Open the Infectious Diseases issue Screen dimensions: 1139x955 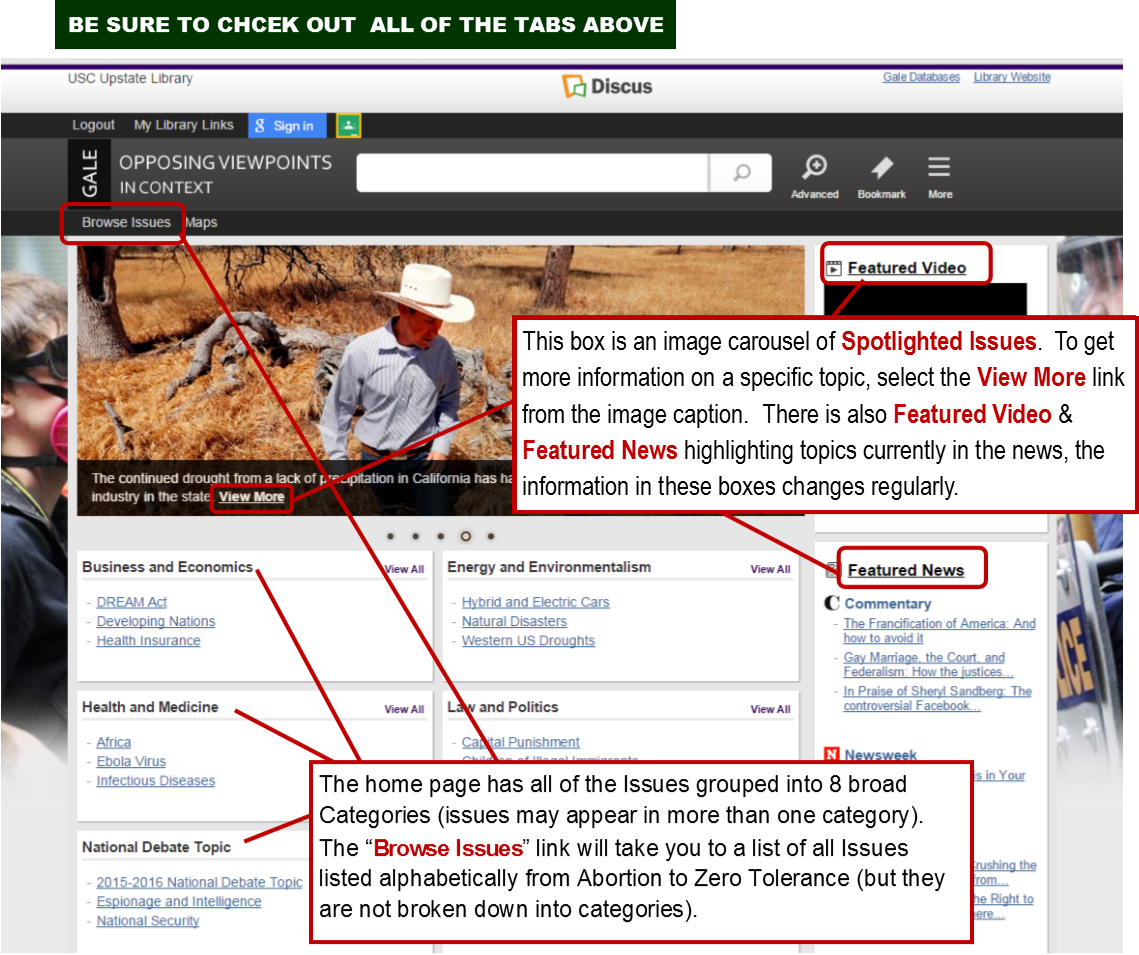(155, 781)
